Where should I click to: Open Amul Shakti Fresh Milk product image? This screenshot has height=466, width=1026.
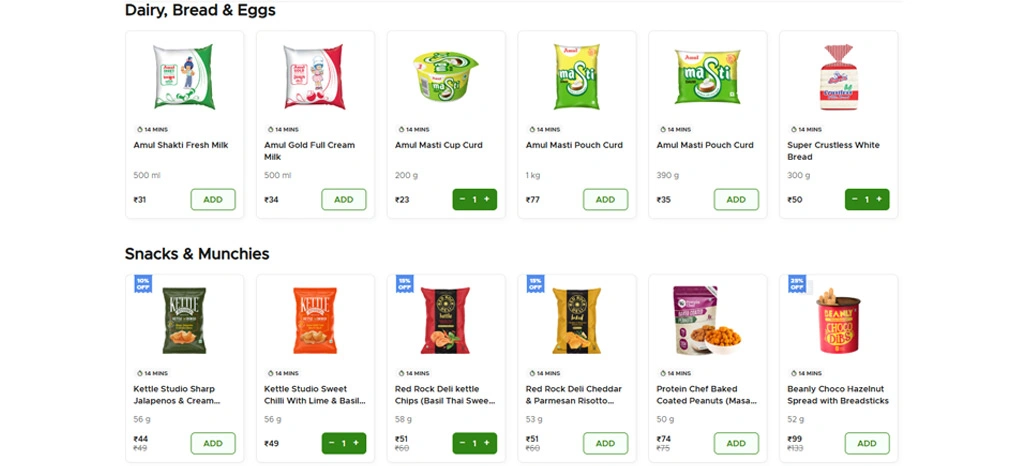point(184,76)
